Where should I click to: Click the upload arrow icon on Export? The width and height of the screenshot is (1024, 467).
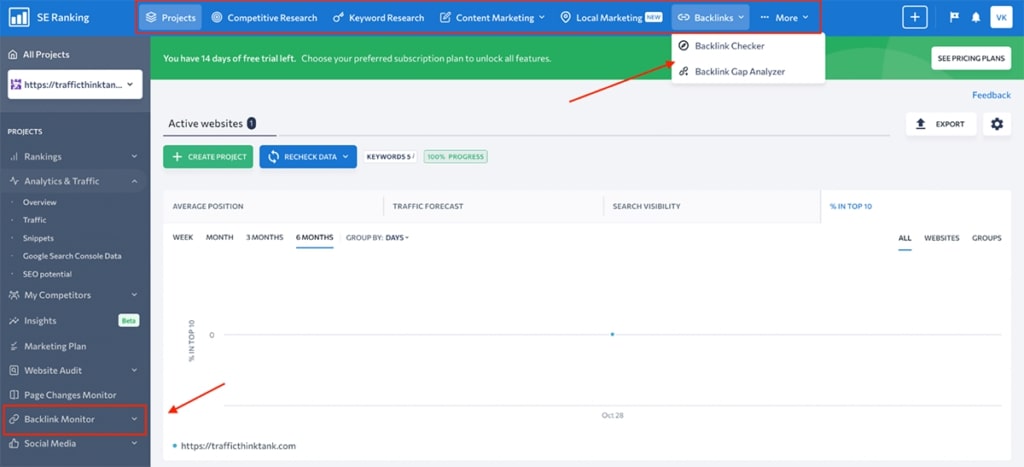[x=921, y=124]
